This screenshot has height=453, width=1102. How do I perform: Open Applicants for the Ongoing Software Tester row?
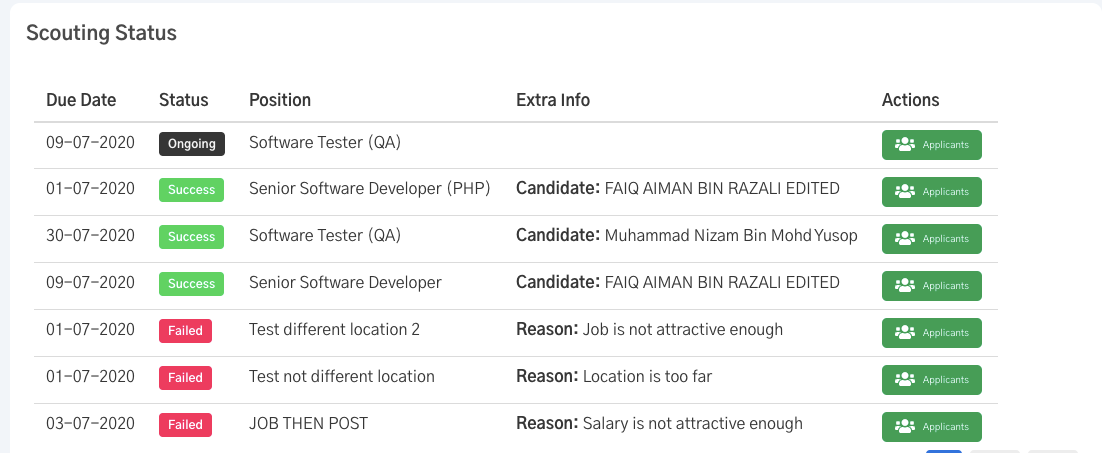click(x=931, y=145)
